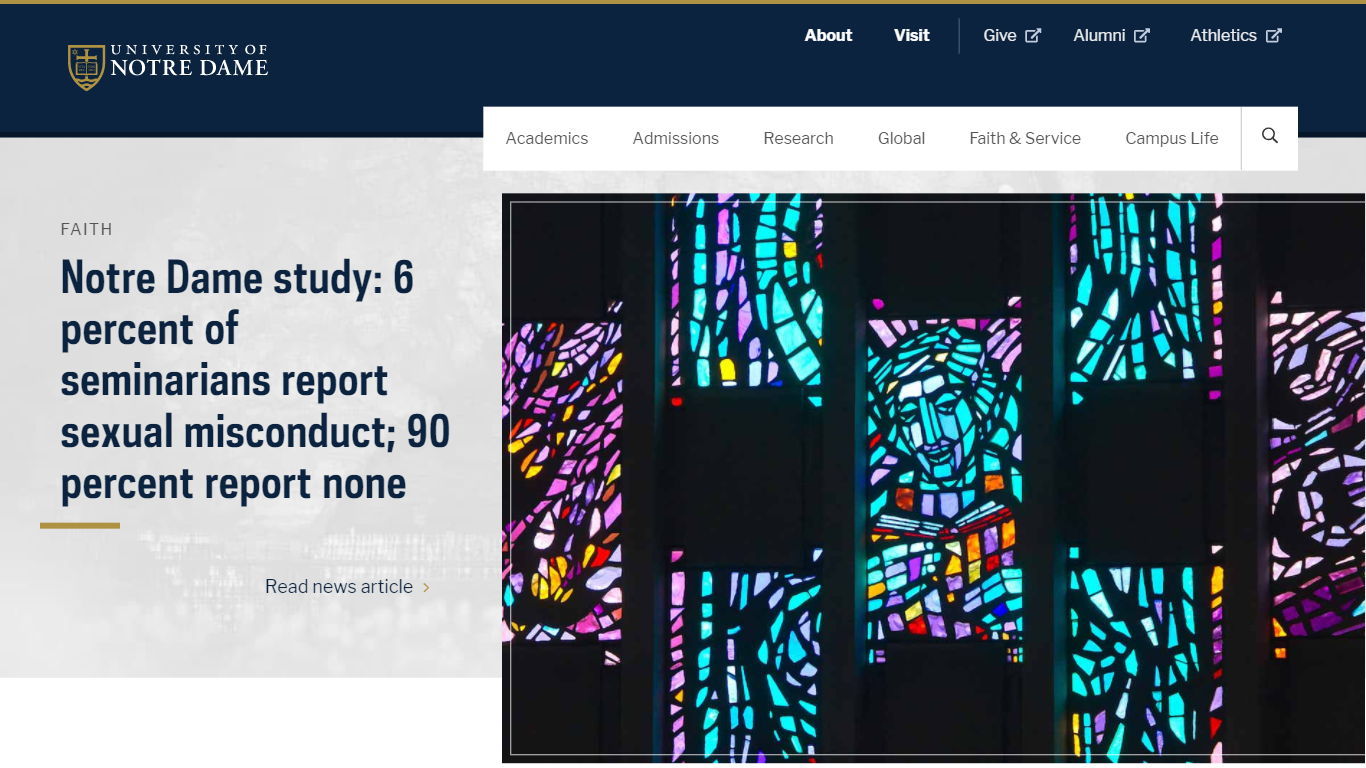Open the Research navigation item
The width and height of the screenshot is (1366, 768).
click(x=798, y=138)
